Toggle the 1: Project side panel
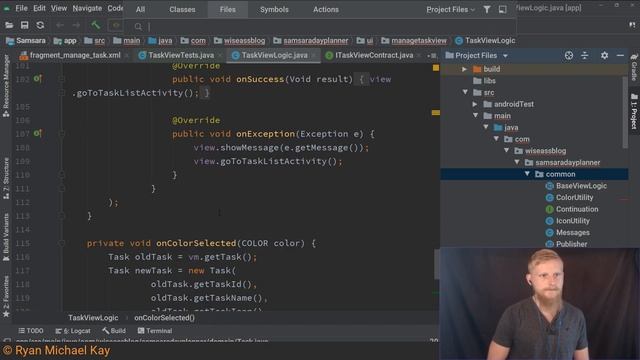 click(x=634, y=111)
